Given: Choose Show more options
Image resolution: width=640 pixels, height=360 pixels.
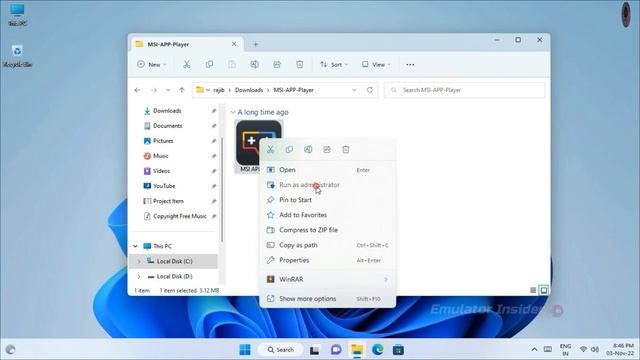Looking at the screenshot, I should pos(327,299).
